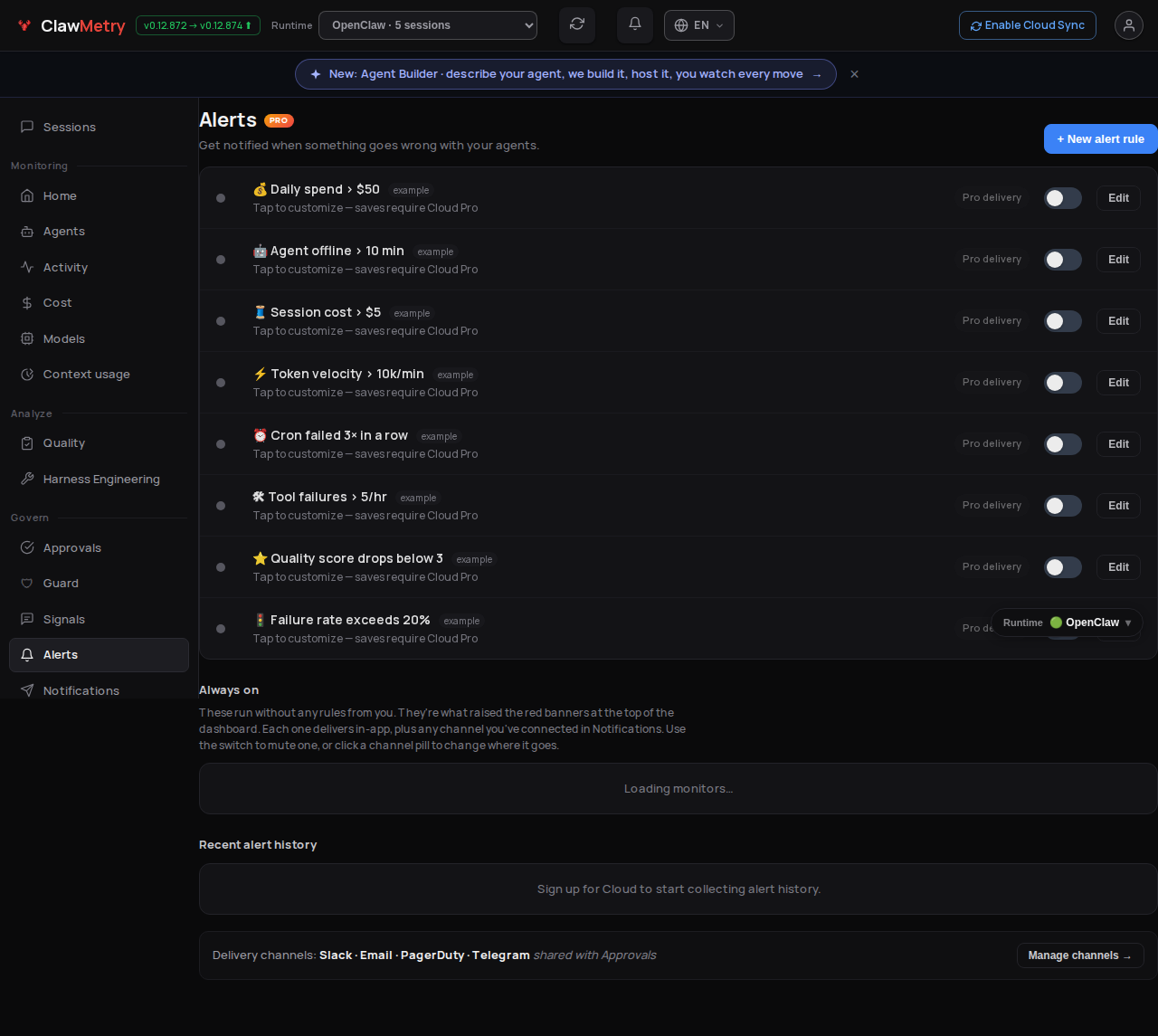Dismiss the Agent Builder announcement banner
Image resolution: width=1158 pixels, height=1036 pixels.
[854, 74]
